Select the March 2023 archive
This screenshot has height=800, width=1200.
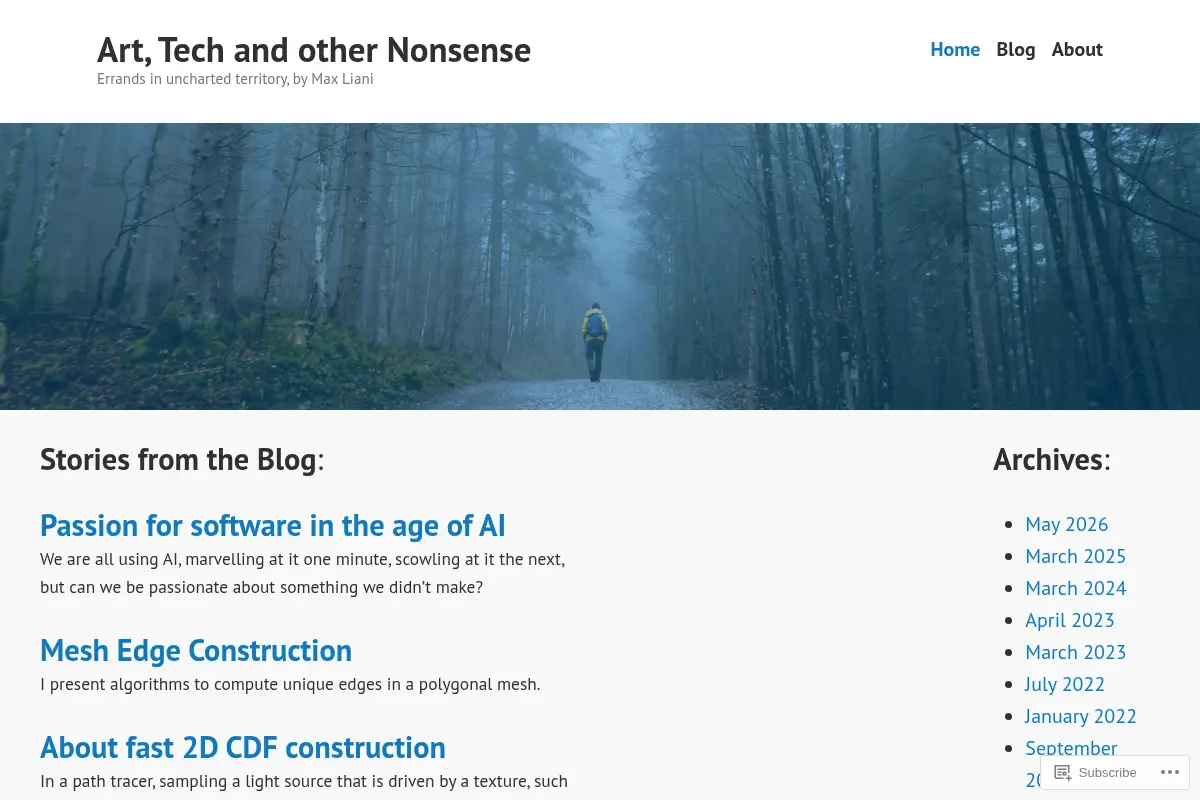[1075, 652]
